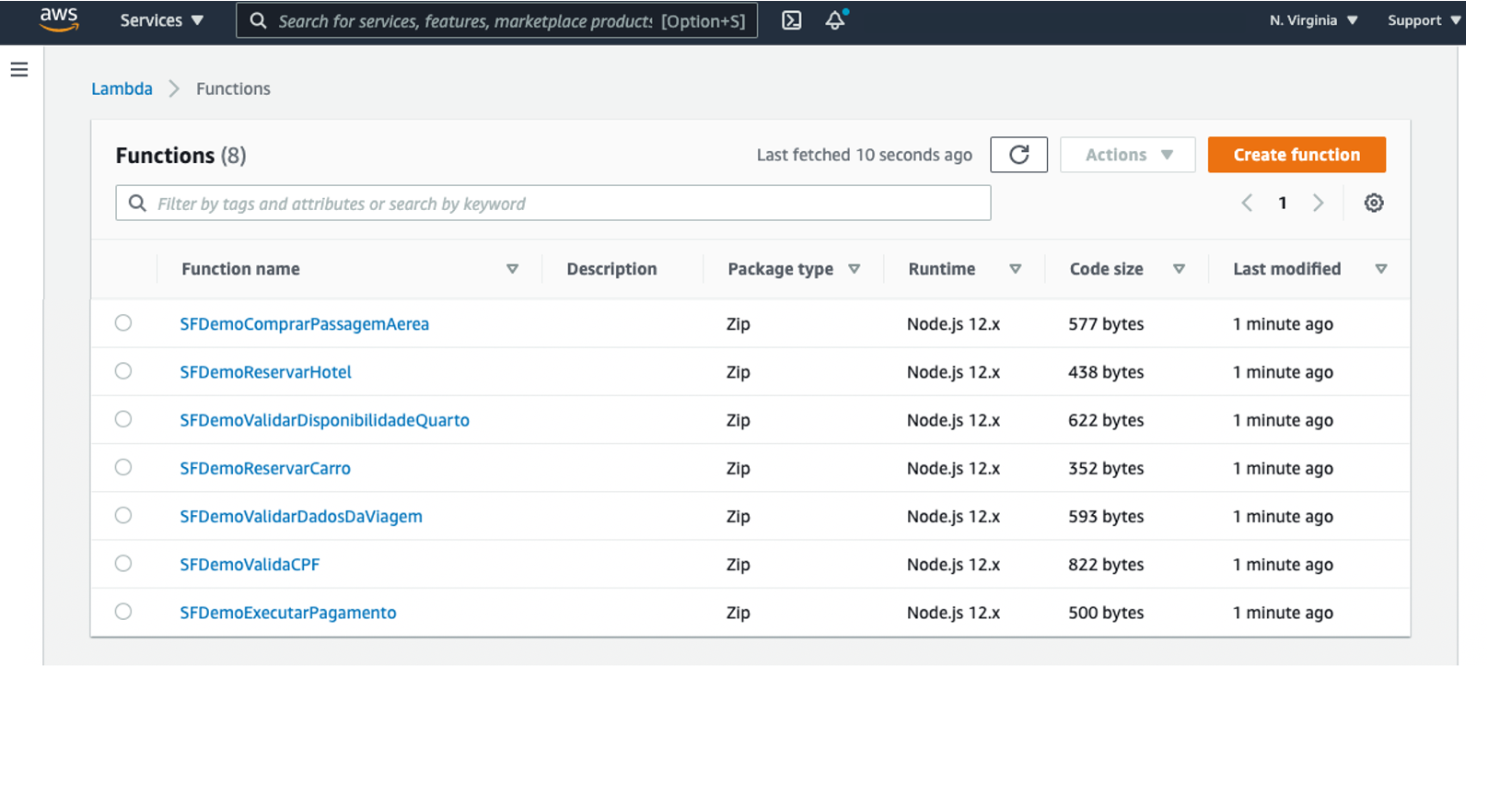This screenshot has height=807, width=1512.
Task: Click Zip cell in SFDemoValidaCPF row
Action: coord(739,565)
